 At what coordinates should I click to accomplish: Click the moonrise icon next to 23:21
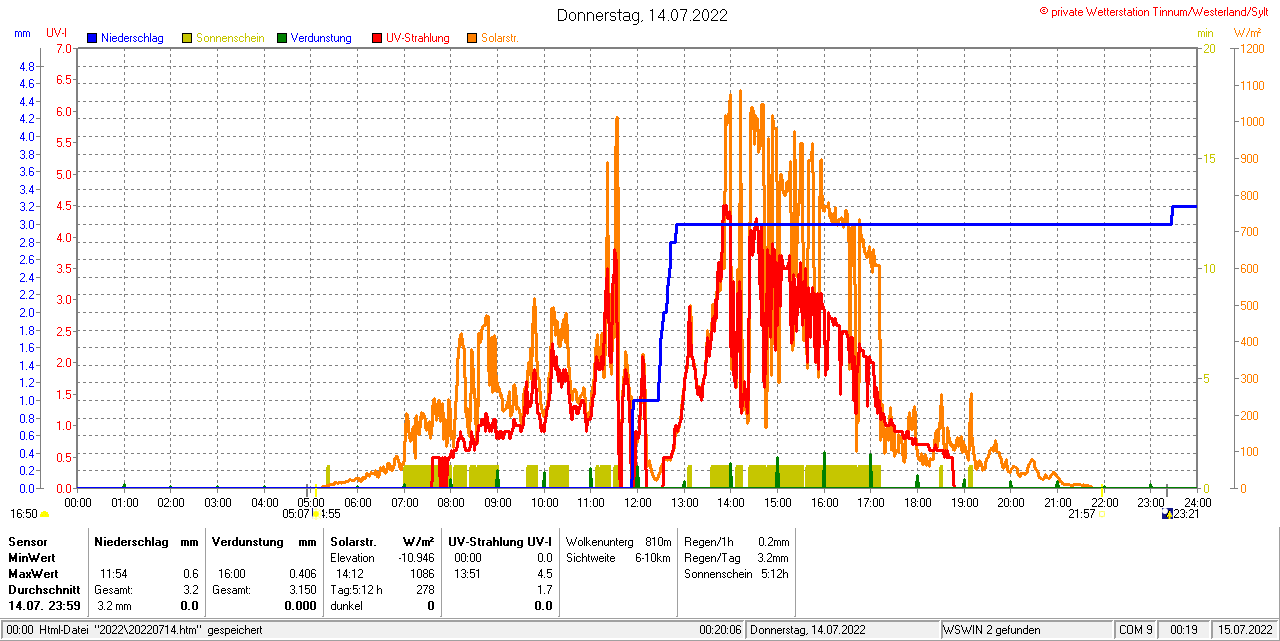click(1167, 514)
